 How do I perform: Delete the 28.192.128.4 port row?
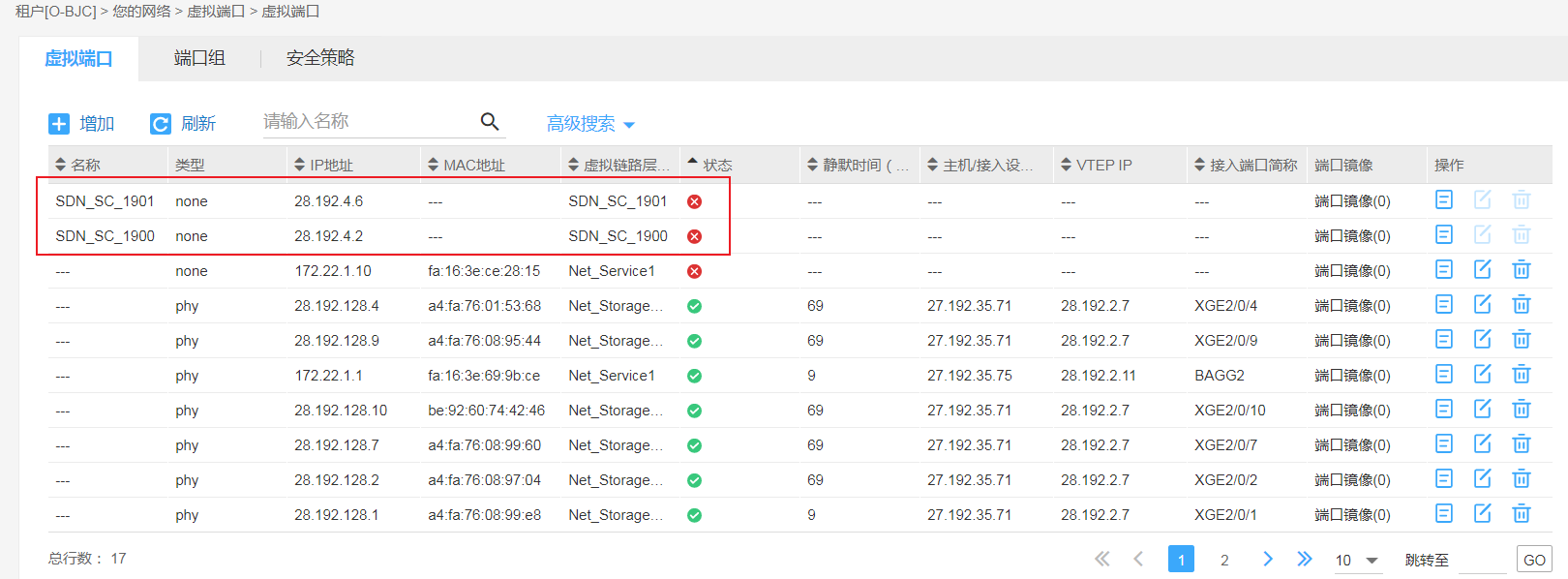point(1522,304)
